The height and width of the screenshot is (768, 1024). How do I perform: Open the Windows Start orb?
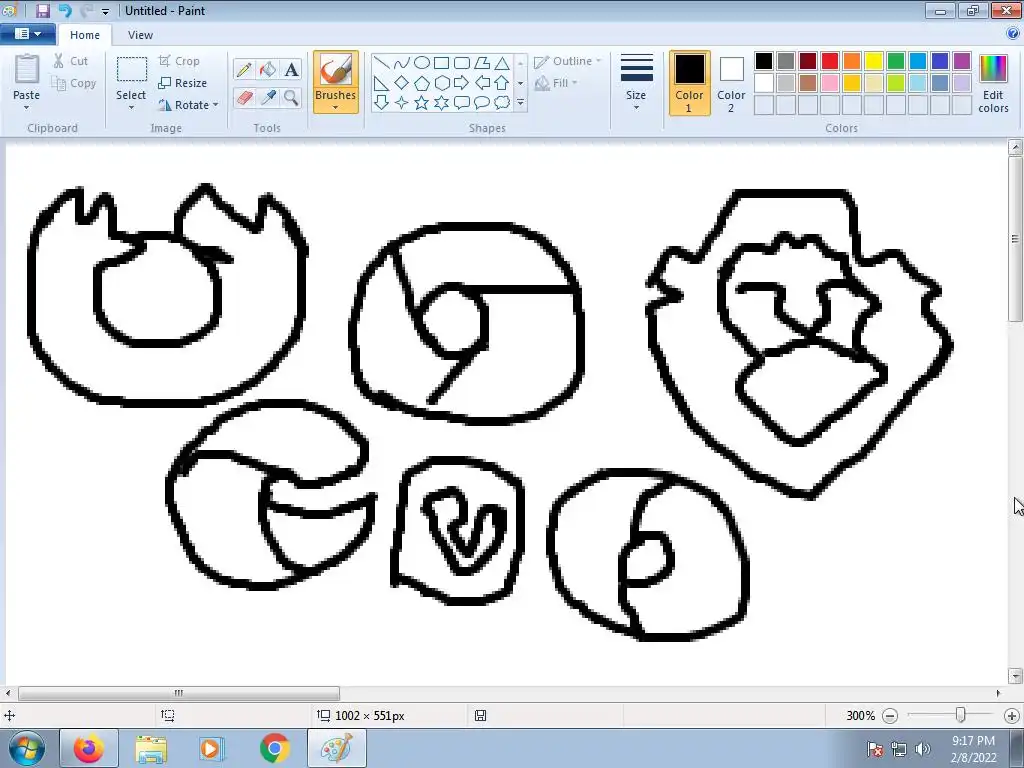click(26, 748)
